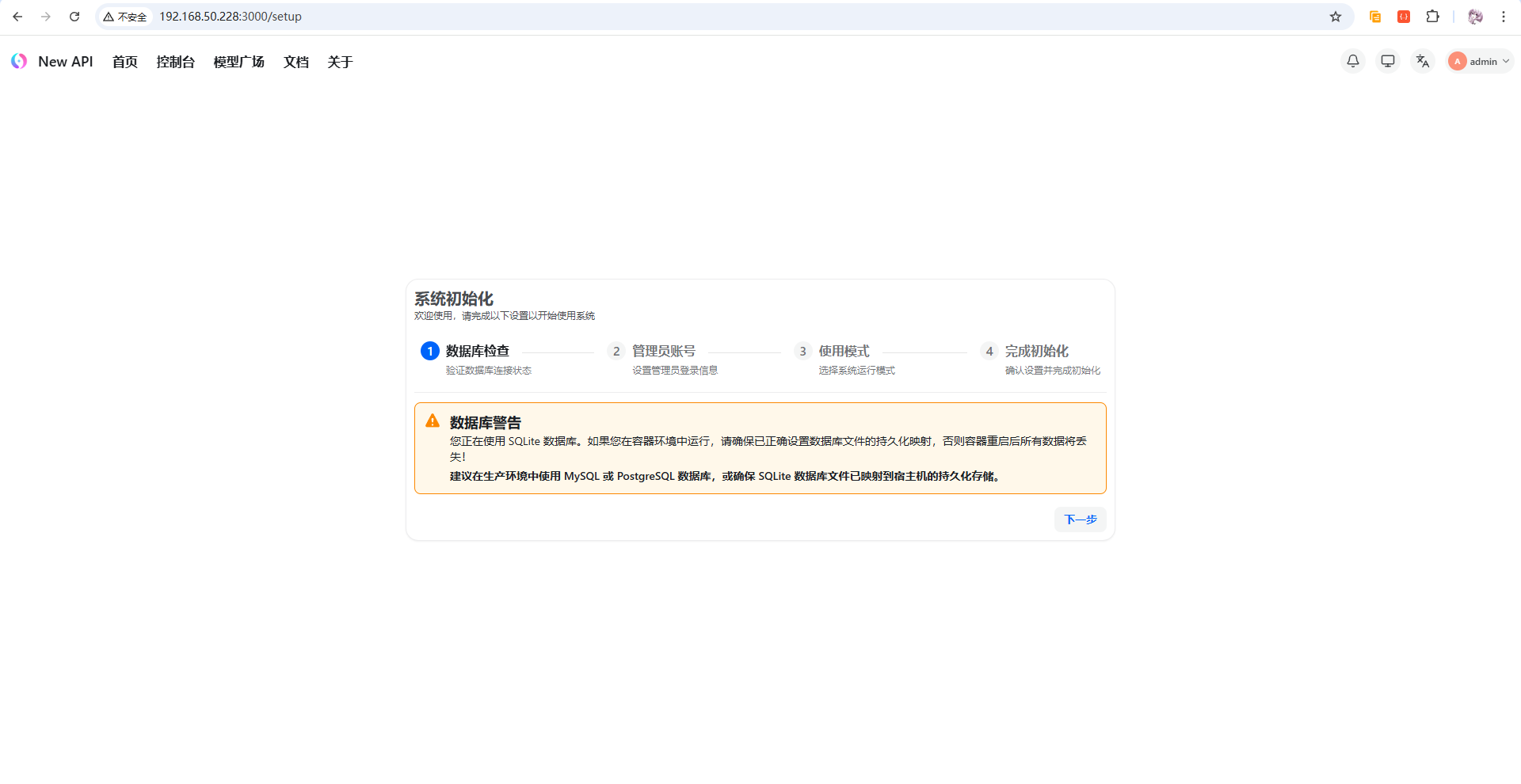The height and width of the screenshot is (784, 1521).
Task: Open the browser extensions puzzle icon
Action: click(1432, 17)
